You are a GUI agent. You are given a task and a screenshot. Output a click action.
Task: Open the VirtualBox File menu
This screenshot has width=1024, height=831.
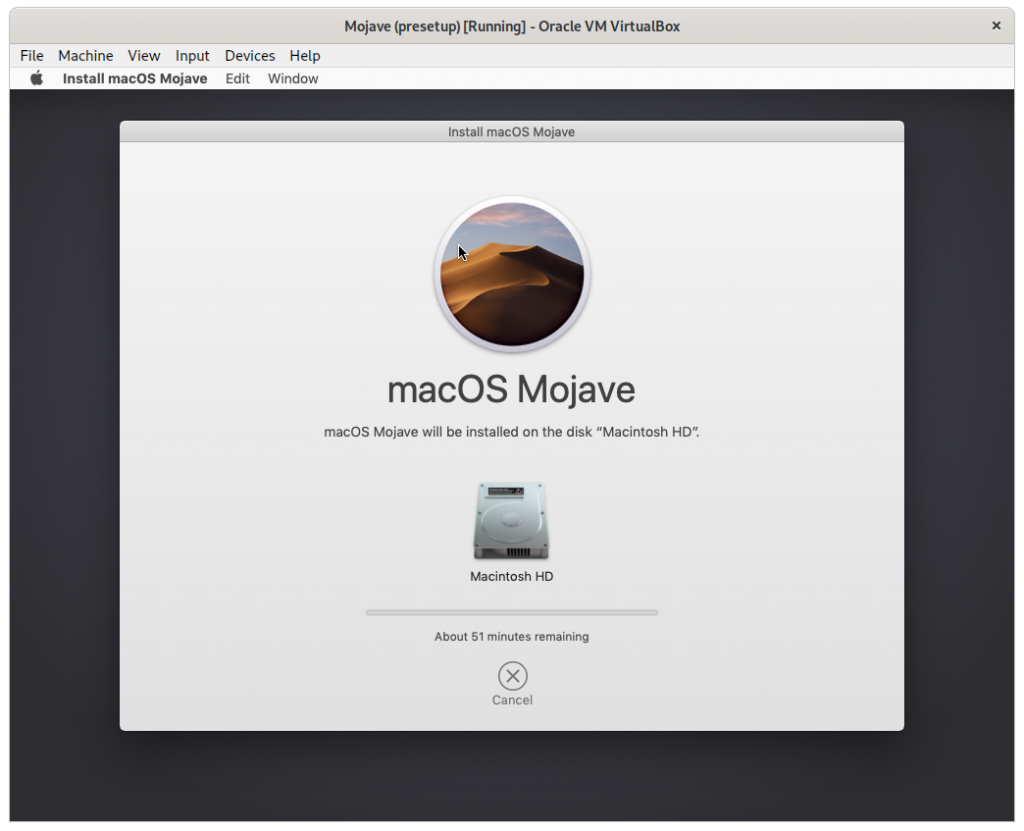click(x=32, y=56)
